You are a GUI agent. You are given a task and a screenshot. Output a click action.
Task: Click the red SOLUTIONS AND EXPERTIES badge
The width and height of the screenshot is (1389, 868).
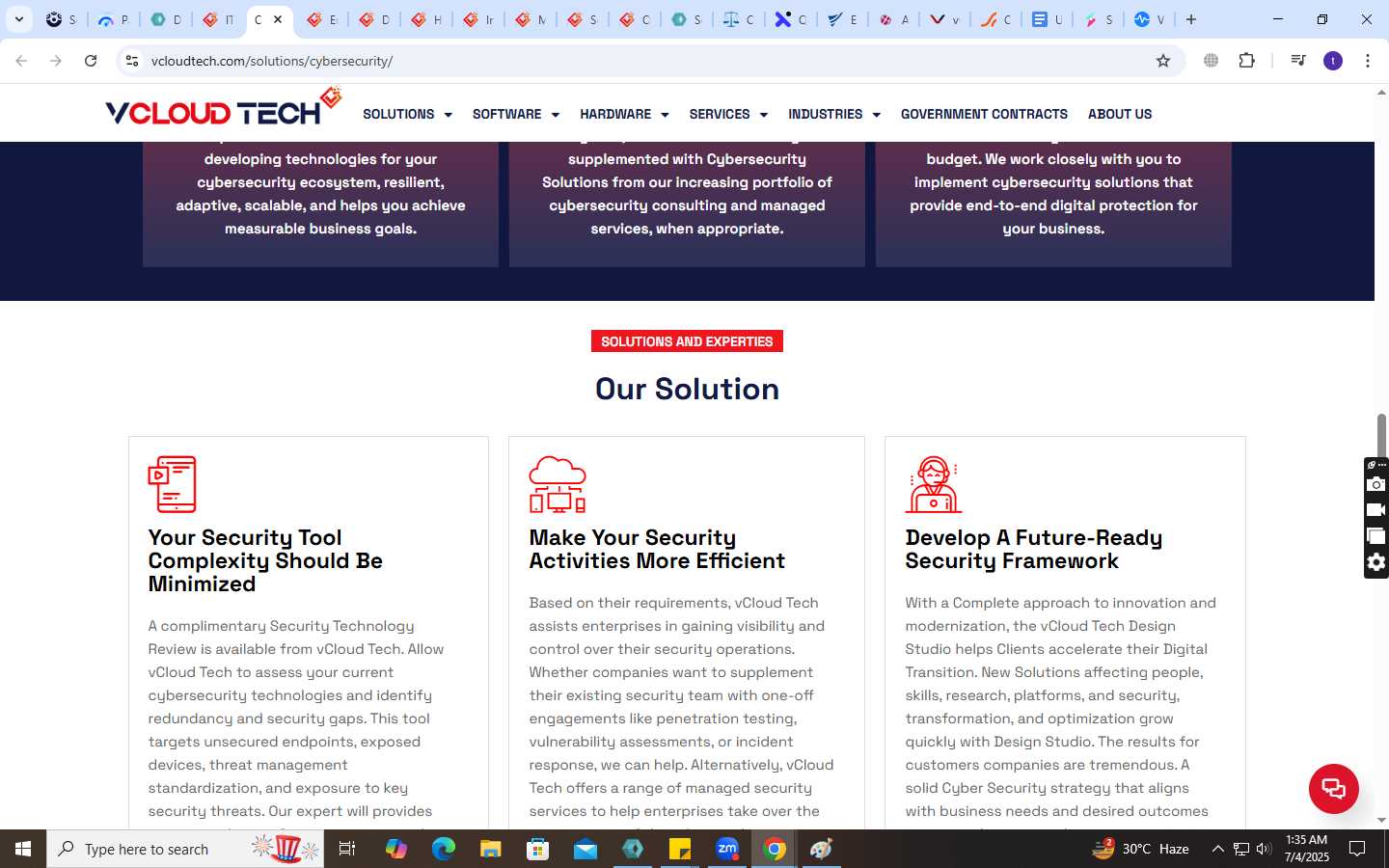click(x=687, y=341)
